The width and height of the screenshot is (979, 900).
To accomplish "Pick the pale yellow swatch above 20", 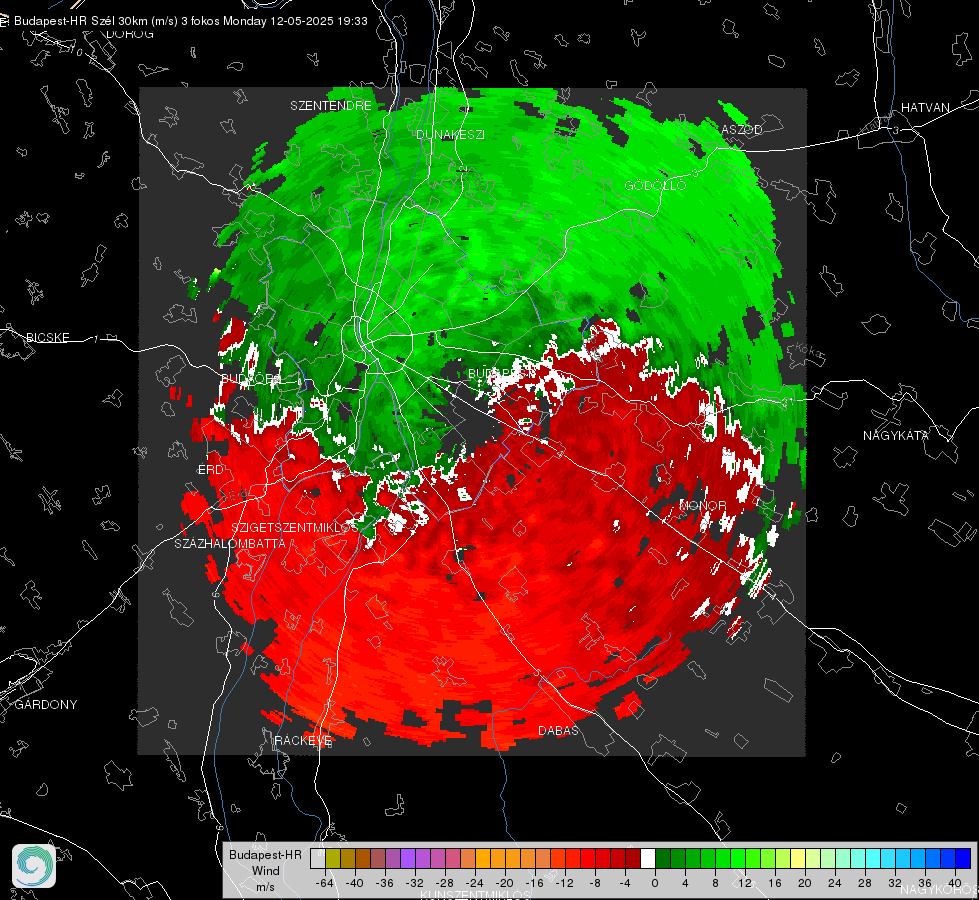I will [x=799, y=859].
